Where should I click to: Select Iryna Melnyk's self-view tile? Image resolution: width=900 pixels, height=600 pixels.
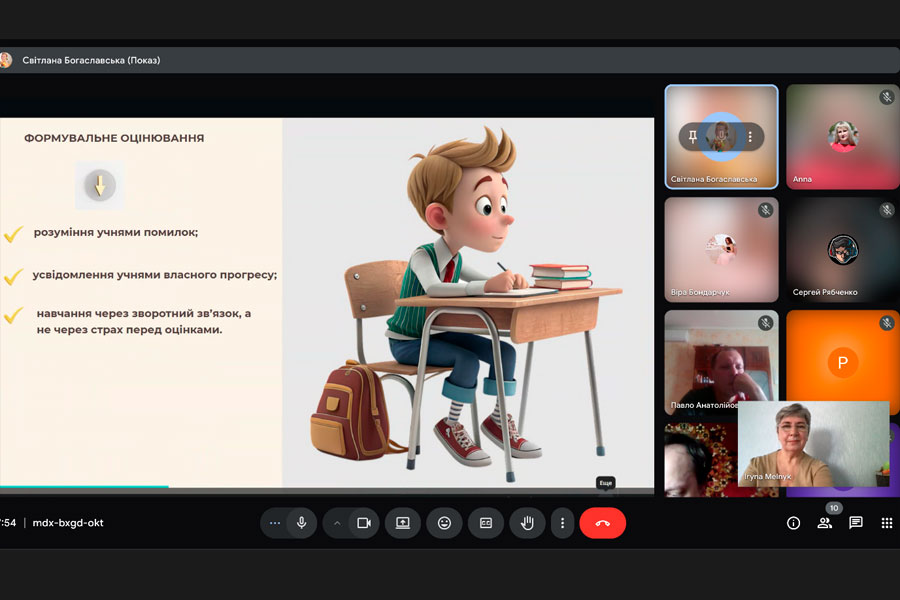click(x=814, y=444)
